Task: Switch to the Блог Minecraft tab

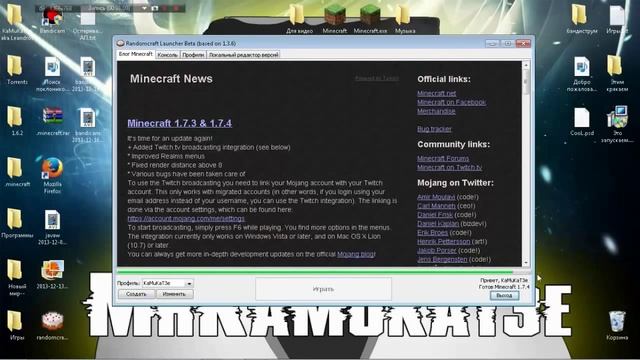Action: pyautogui.click(x=136, y=54)
